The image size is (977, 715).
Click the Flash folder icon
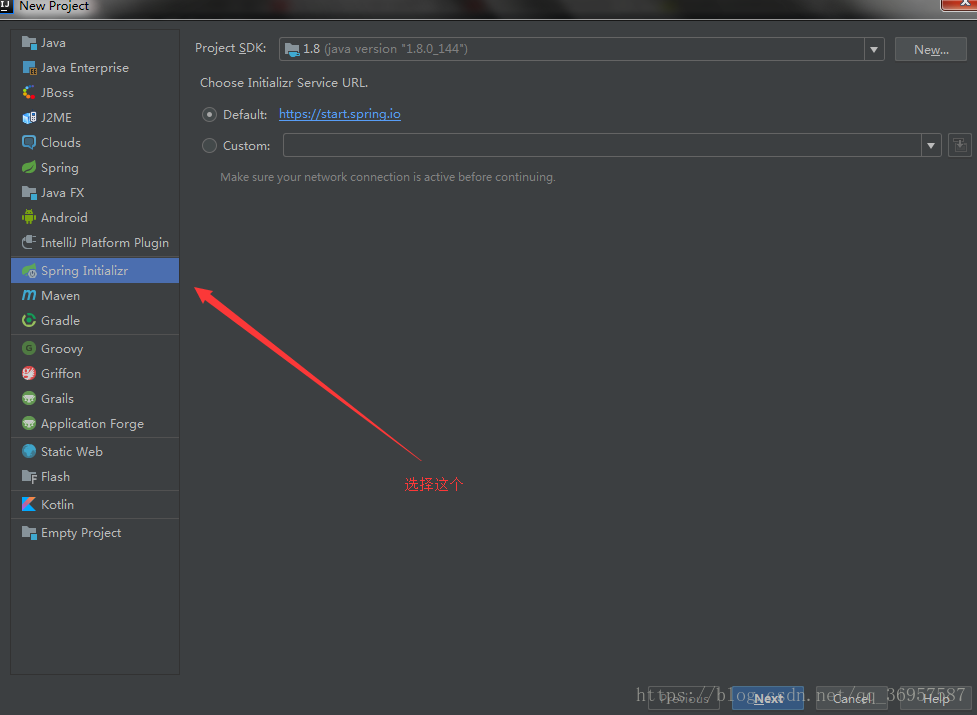[x=29, y=476]
